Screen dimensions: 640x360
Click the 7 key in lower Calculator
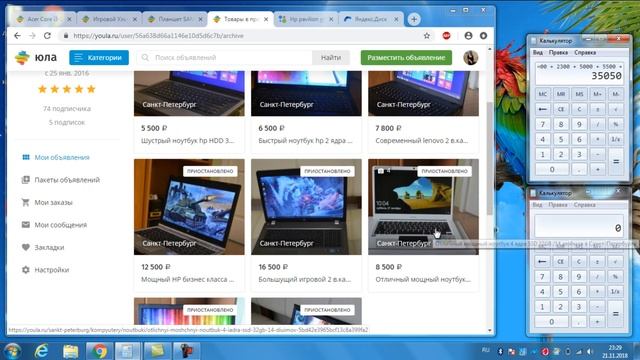[x=542, y=277]
